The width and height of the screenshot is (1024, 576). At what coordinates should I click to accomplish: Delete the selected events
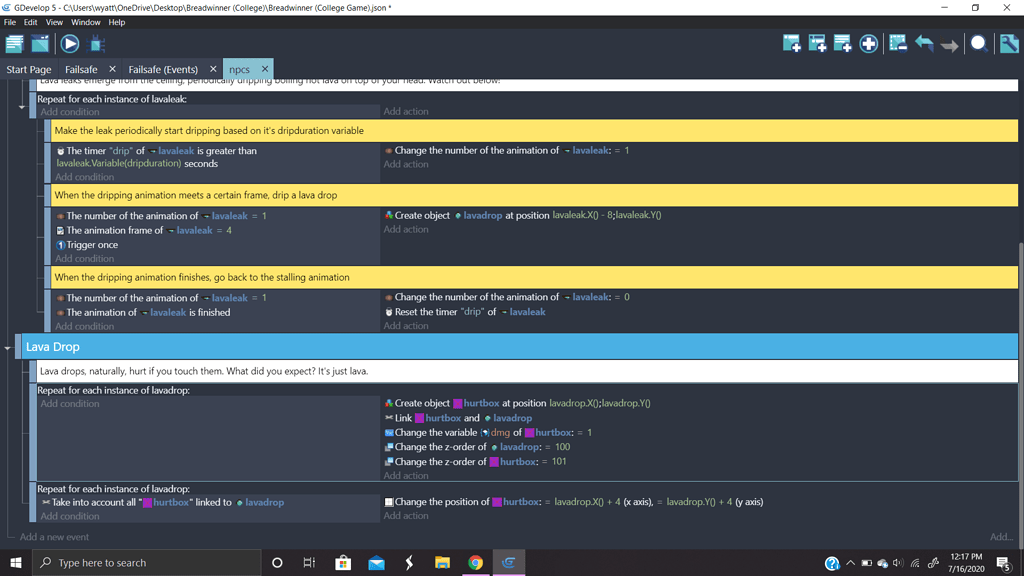pyautogui.click(x=898, y=43)
